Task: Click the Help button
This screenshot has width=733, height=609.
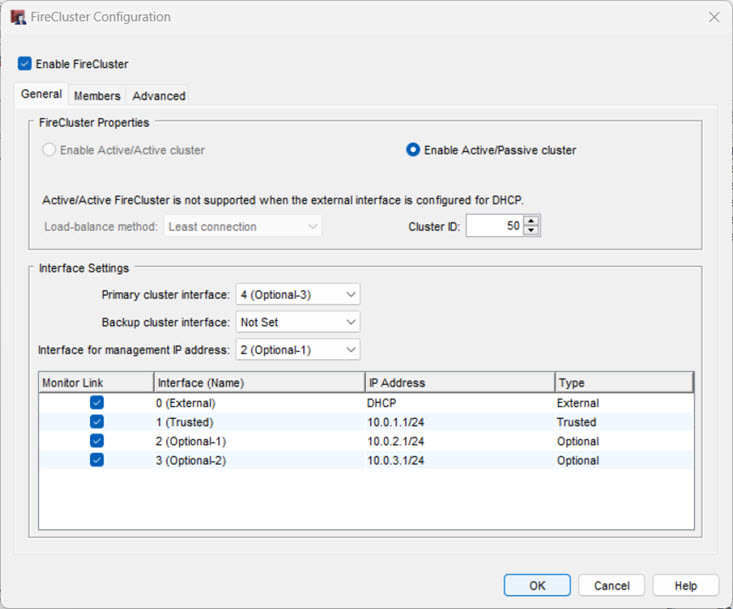Action: click(x=685, y=585)
